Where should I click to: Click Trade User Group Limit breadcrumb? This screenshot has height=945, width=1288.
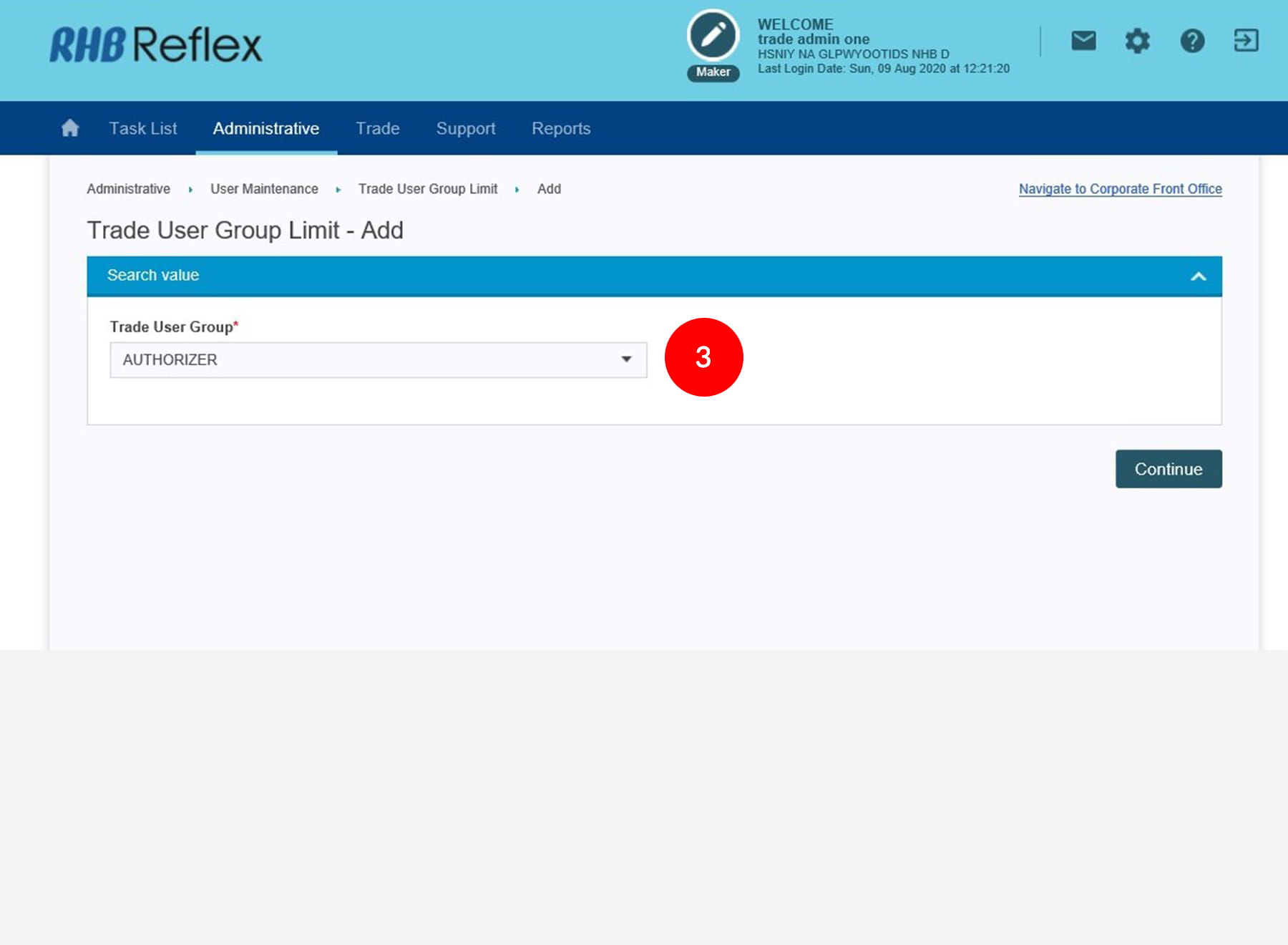(x=428, y=189)
